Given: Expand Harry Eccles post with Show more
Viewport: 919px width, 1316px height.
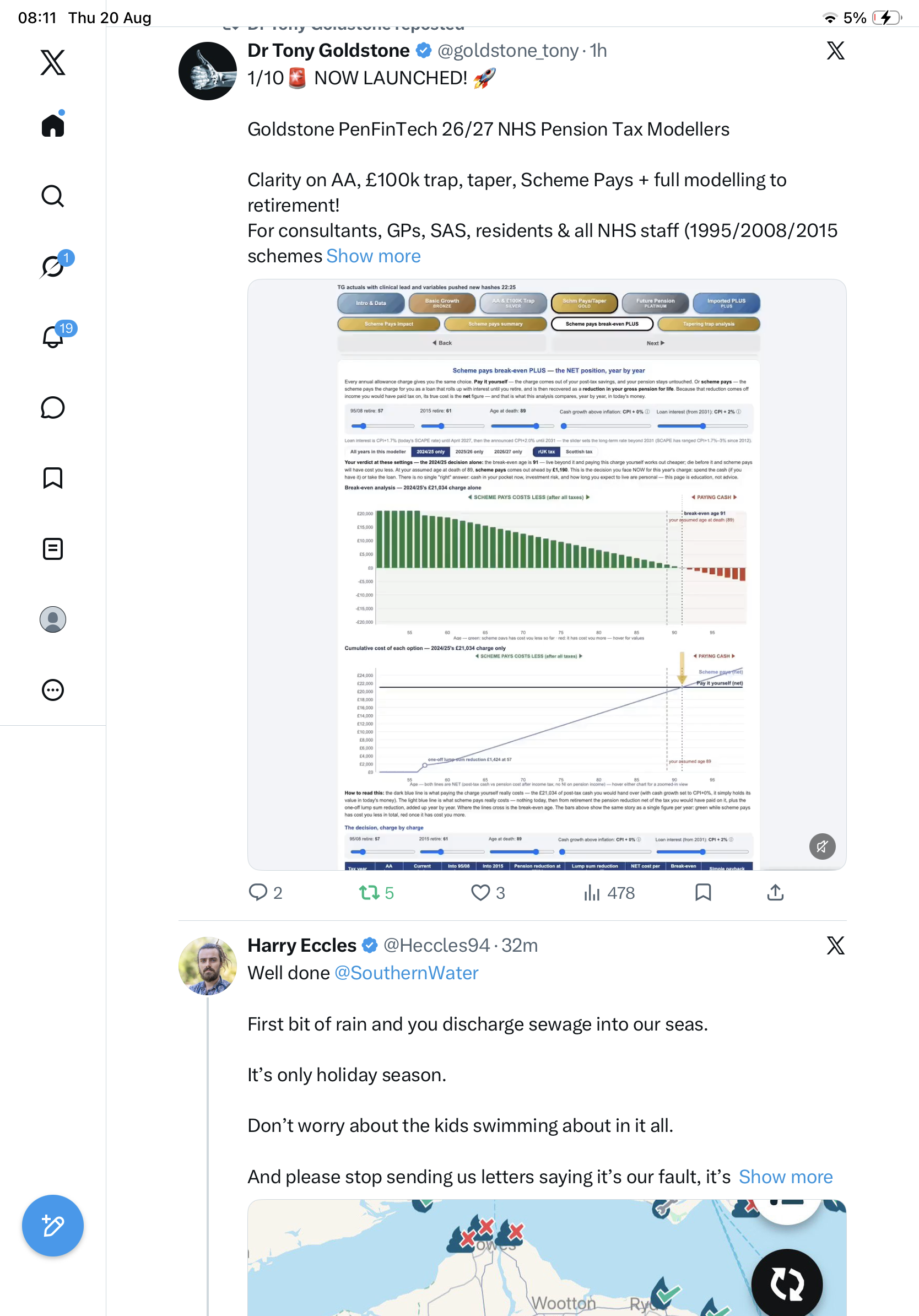Looking at the screenshot, I should (x=786, y=1176).
